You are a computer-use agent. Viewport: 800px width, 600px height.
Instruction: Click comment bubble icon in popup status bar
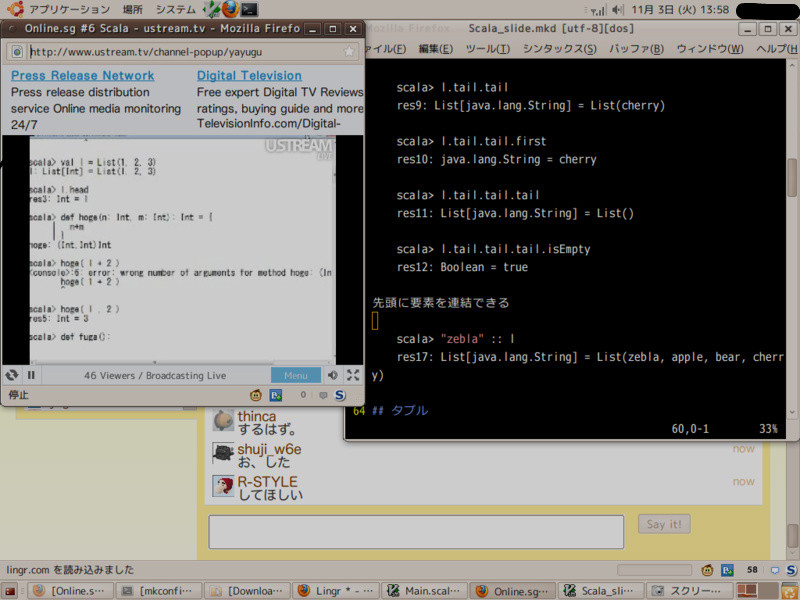tap(323, 395)
